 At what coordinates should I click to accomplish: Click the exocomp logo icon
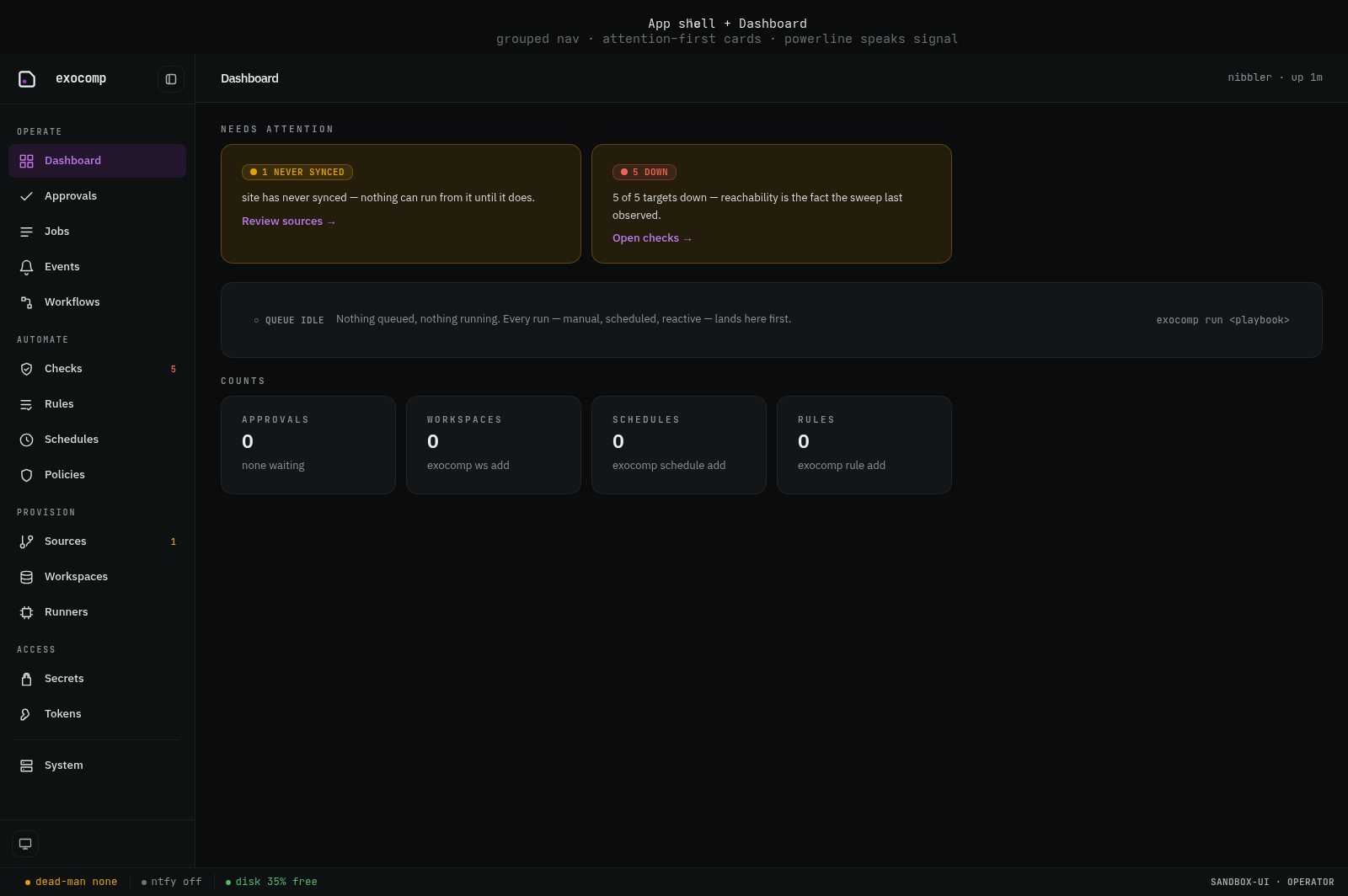27,79
